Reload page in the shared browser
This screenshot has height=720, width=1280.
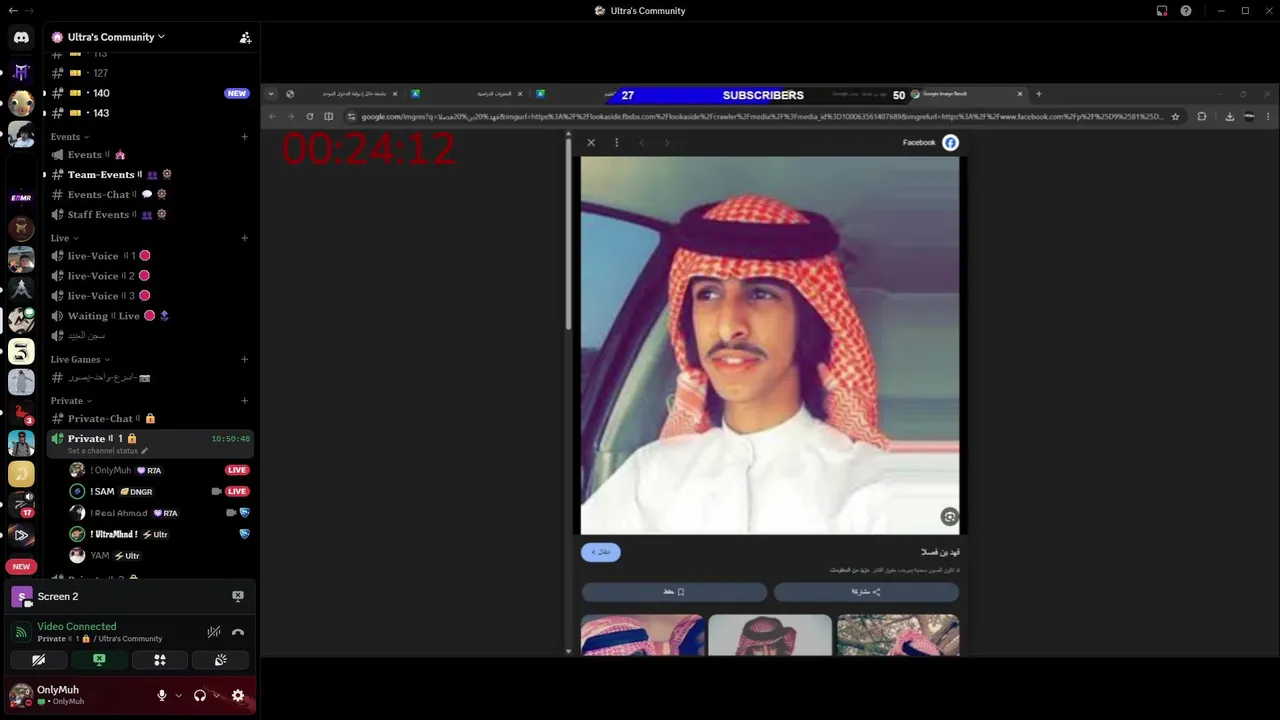click(x=310, y=116)
